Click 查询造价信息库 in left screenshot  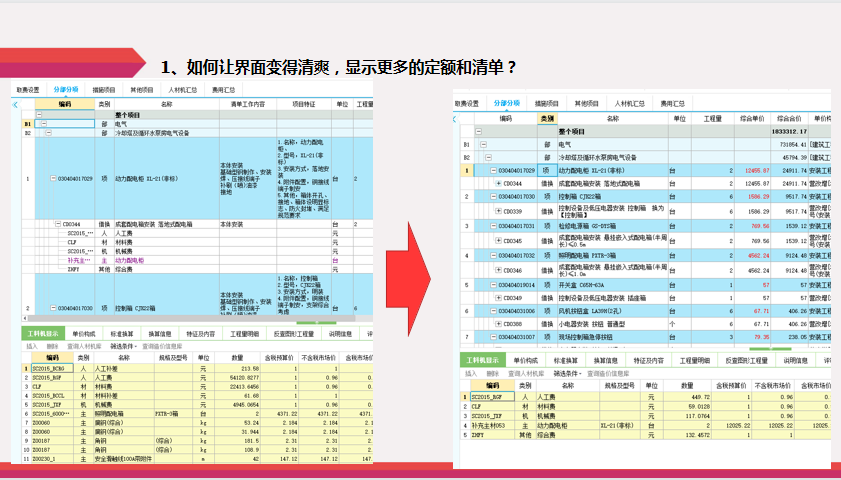tap(162, 346)
